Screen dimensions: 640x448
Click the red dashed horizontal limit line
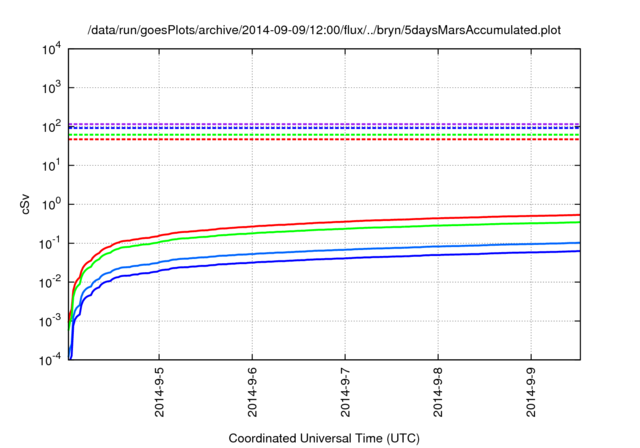324,140
